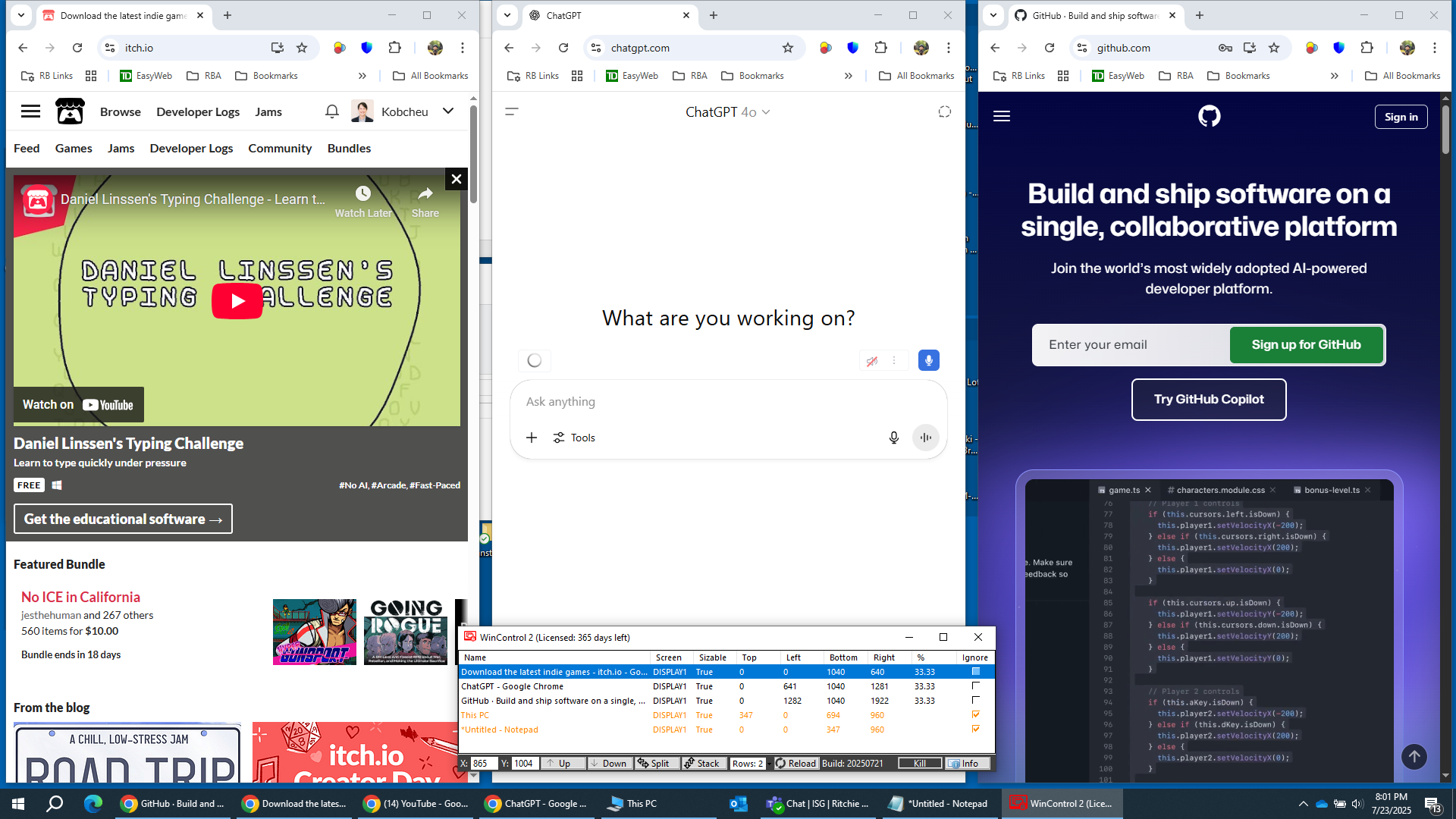Select the Bundles tab on itch.io
Screen dimensions: 1456x819
tap(349, 149)
